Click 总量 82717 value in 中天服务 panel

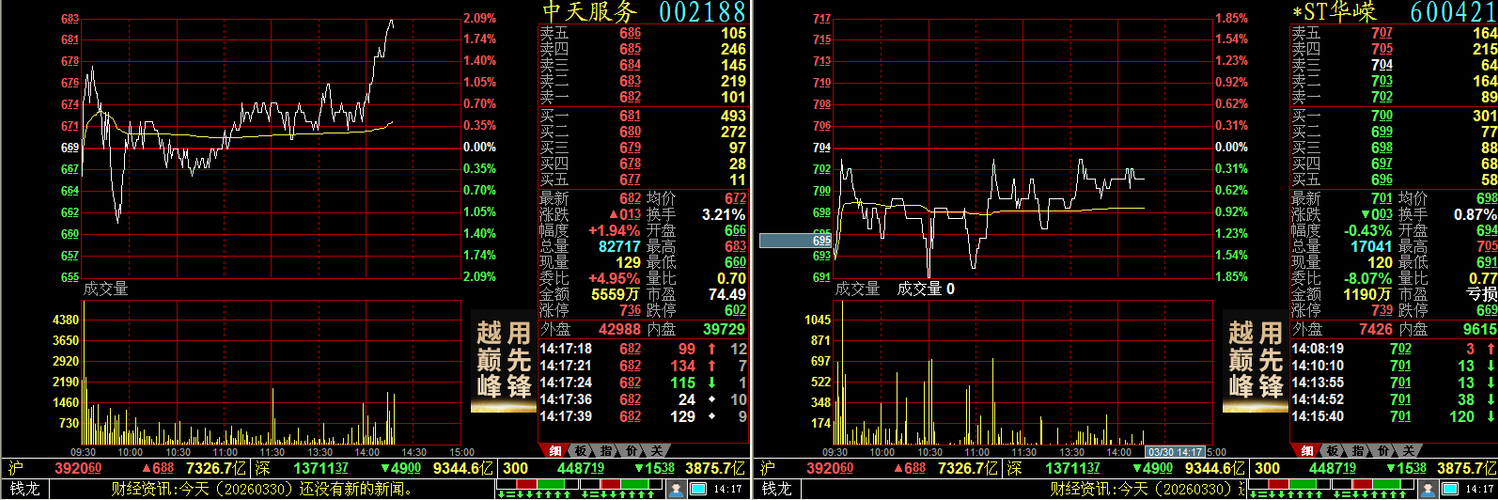620,246
